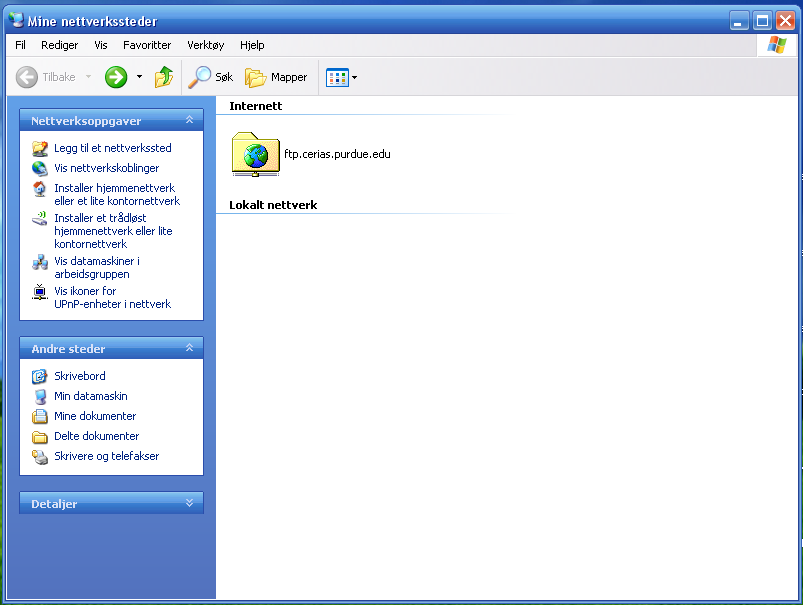Select the ftp.cerias.purdue.edu network folder icon
This screenshot has height=605, width=803.
point(256,154)
